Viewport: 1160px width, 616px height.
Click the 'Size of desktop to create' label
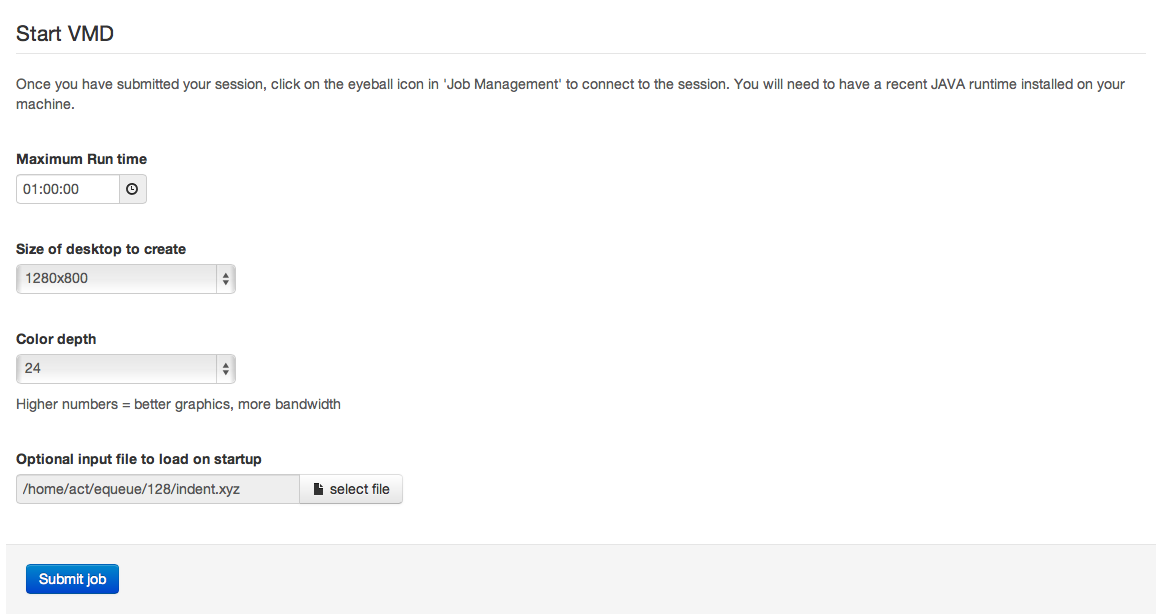[x=101, y=249]
